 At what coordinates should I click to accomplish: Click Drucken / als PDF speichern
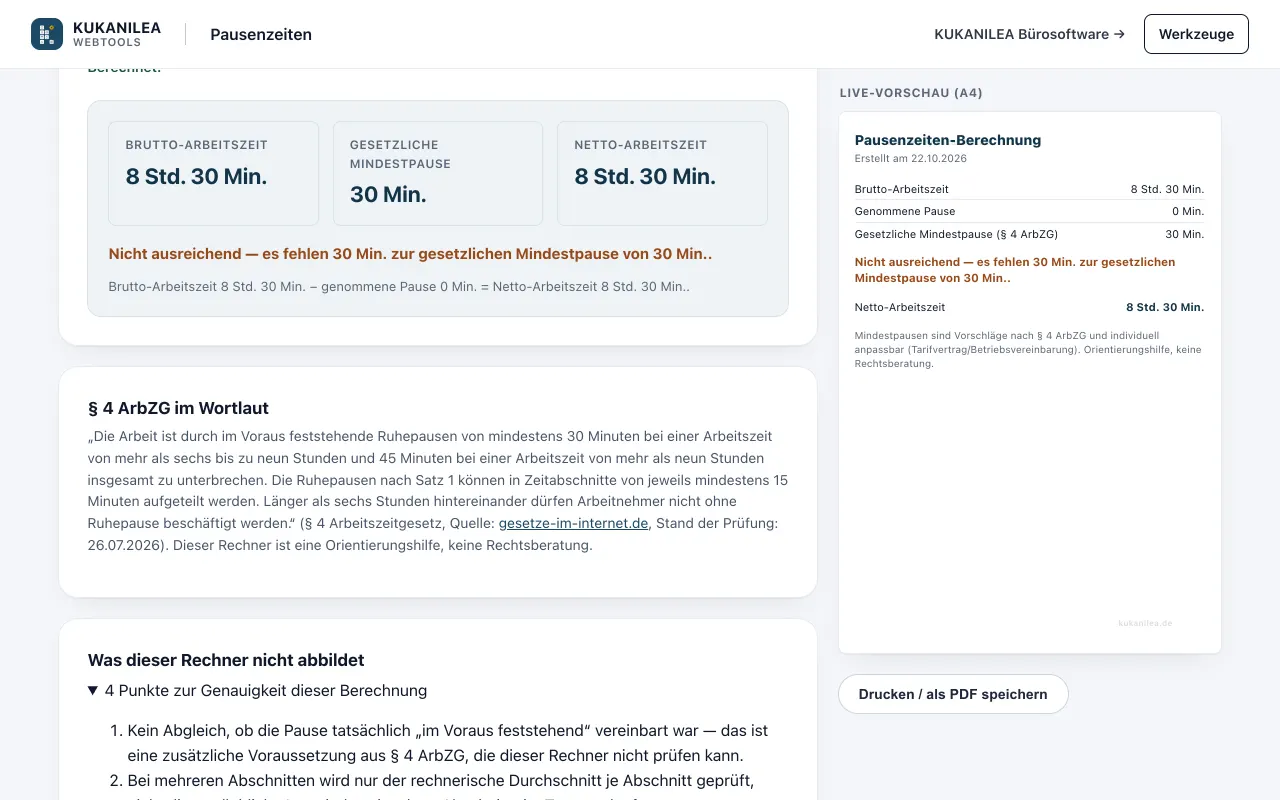pyautogui.click(x=953, y=694)
